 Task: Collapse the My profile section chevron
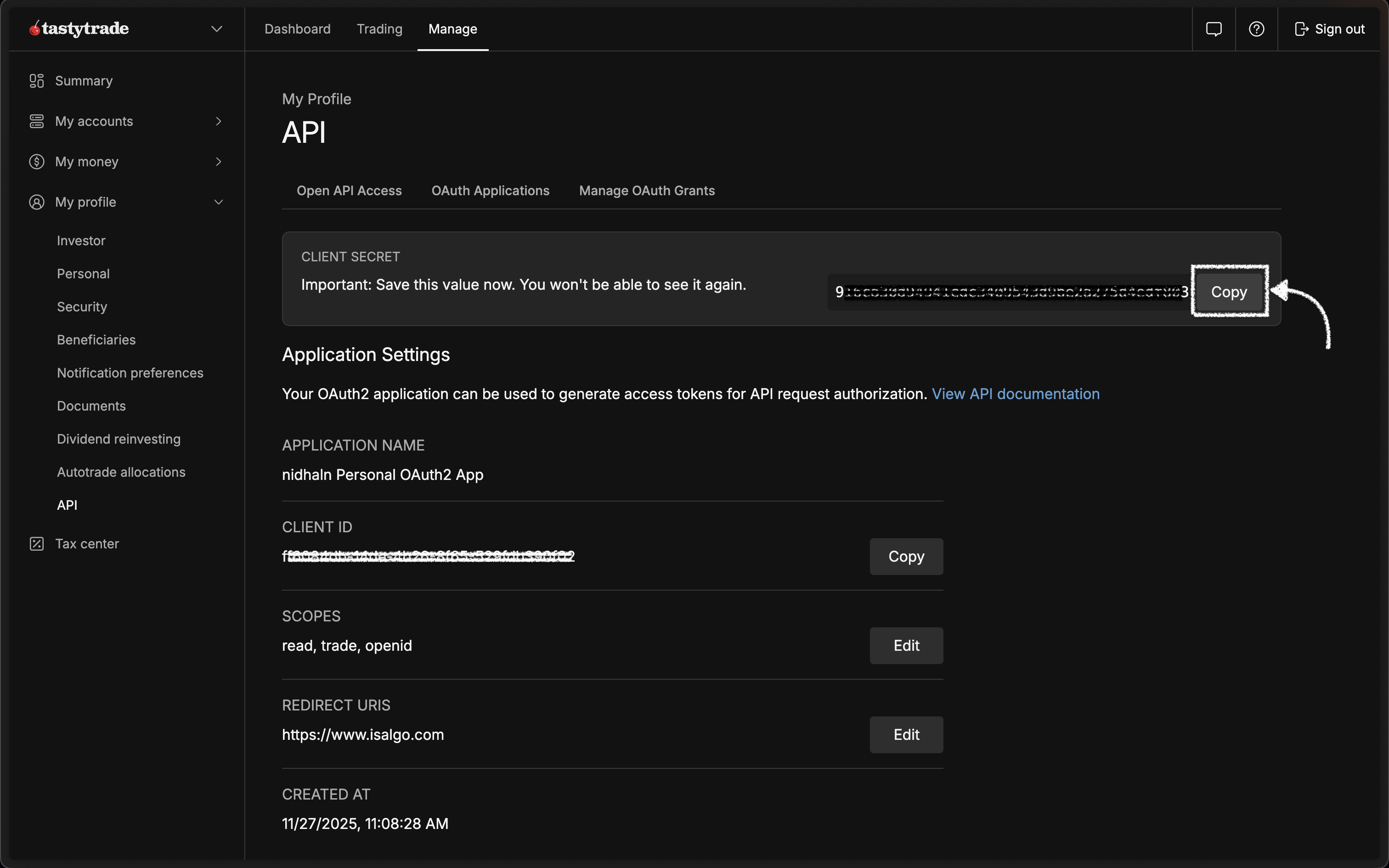tap(218, 202)
